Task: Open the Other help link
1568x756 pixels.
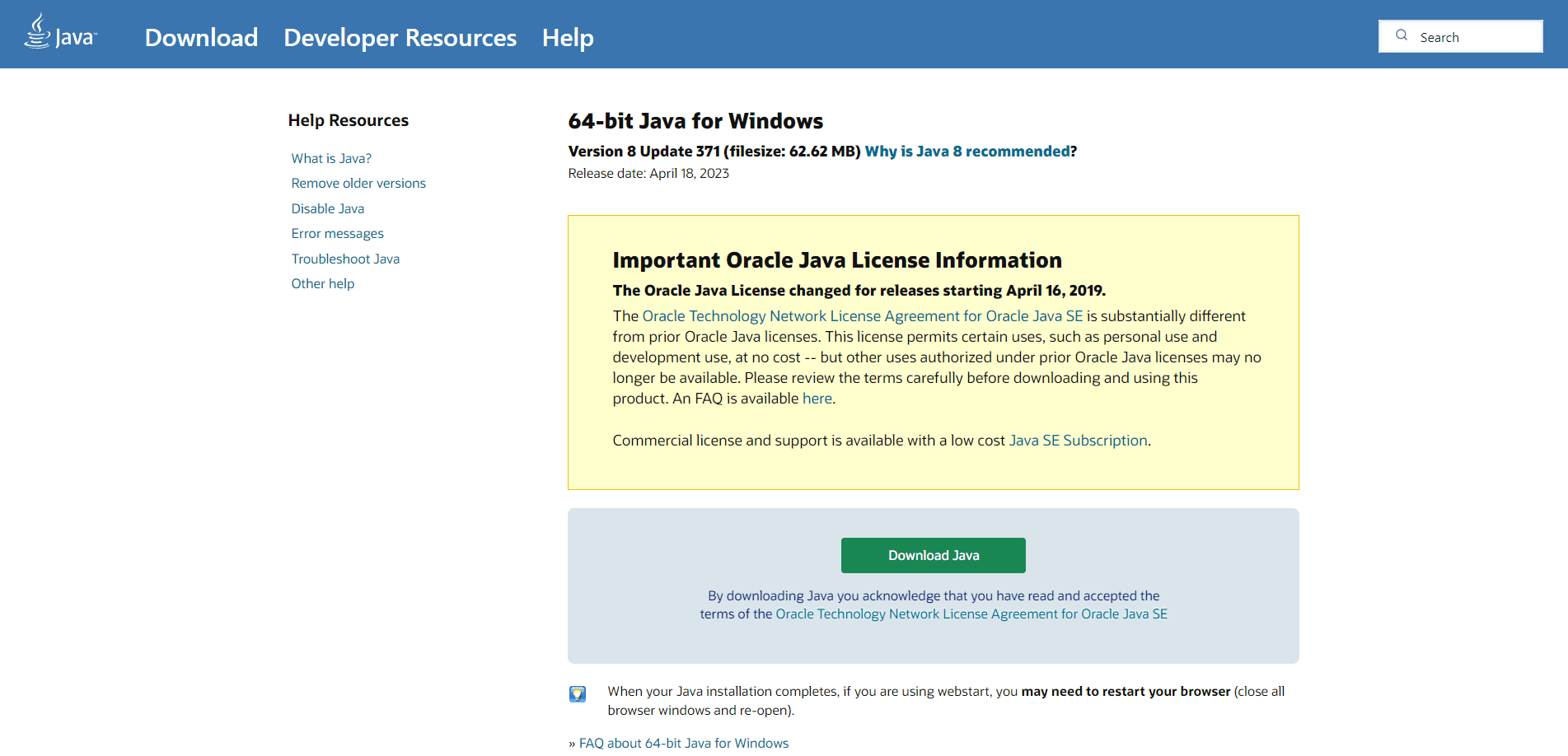Action: pyautogui.click(x=323, y=283)
